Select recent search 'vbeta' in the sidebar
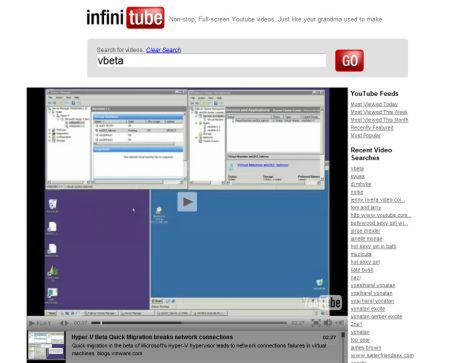Viewport: 450px width, 363px height. [x=357, y=169]
